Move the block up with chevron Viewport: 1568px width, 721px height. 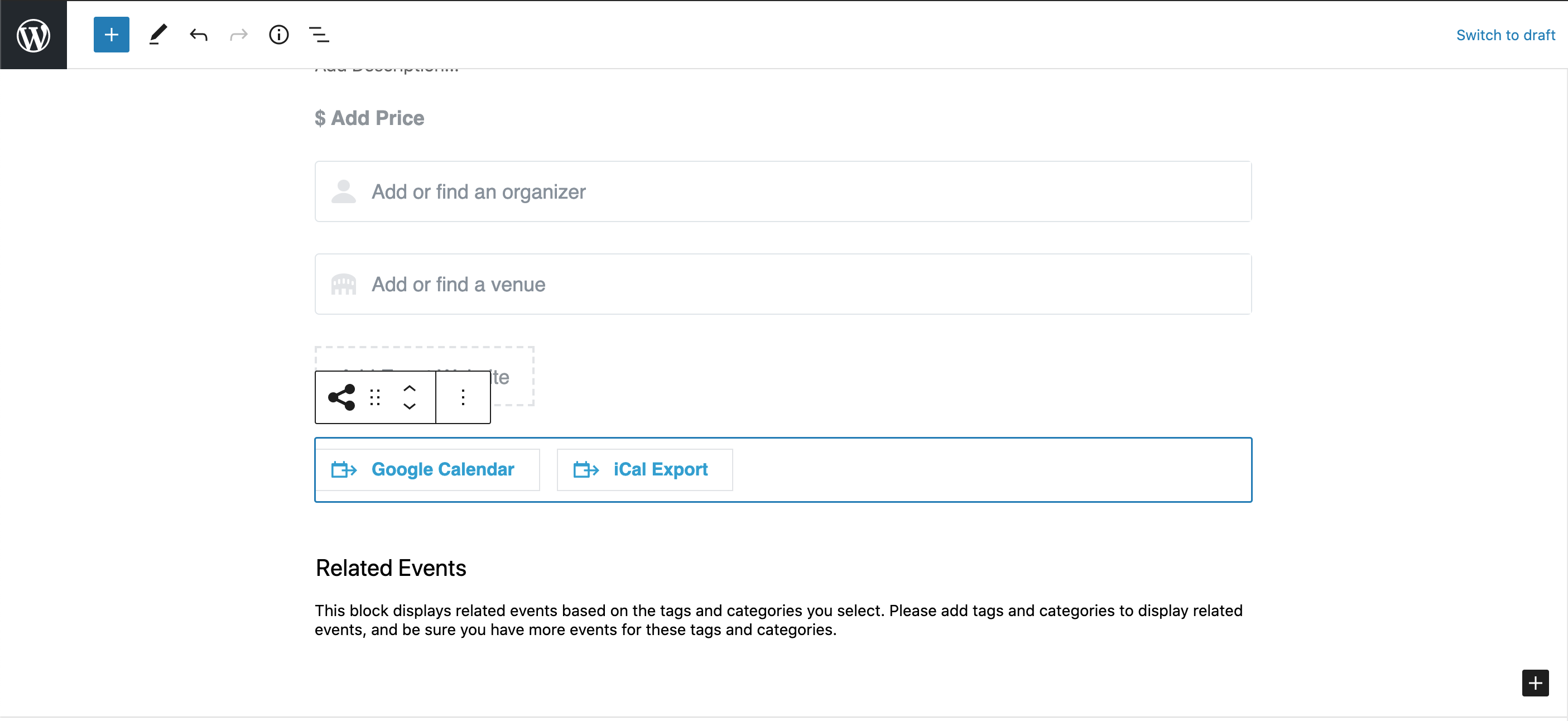tap(410, 388)
